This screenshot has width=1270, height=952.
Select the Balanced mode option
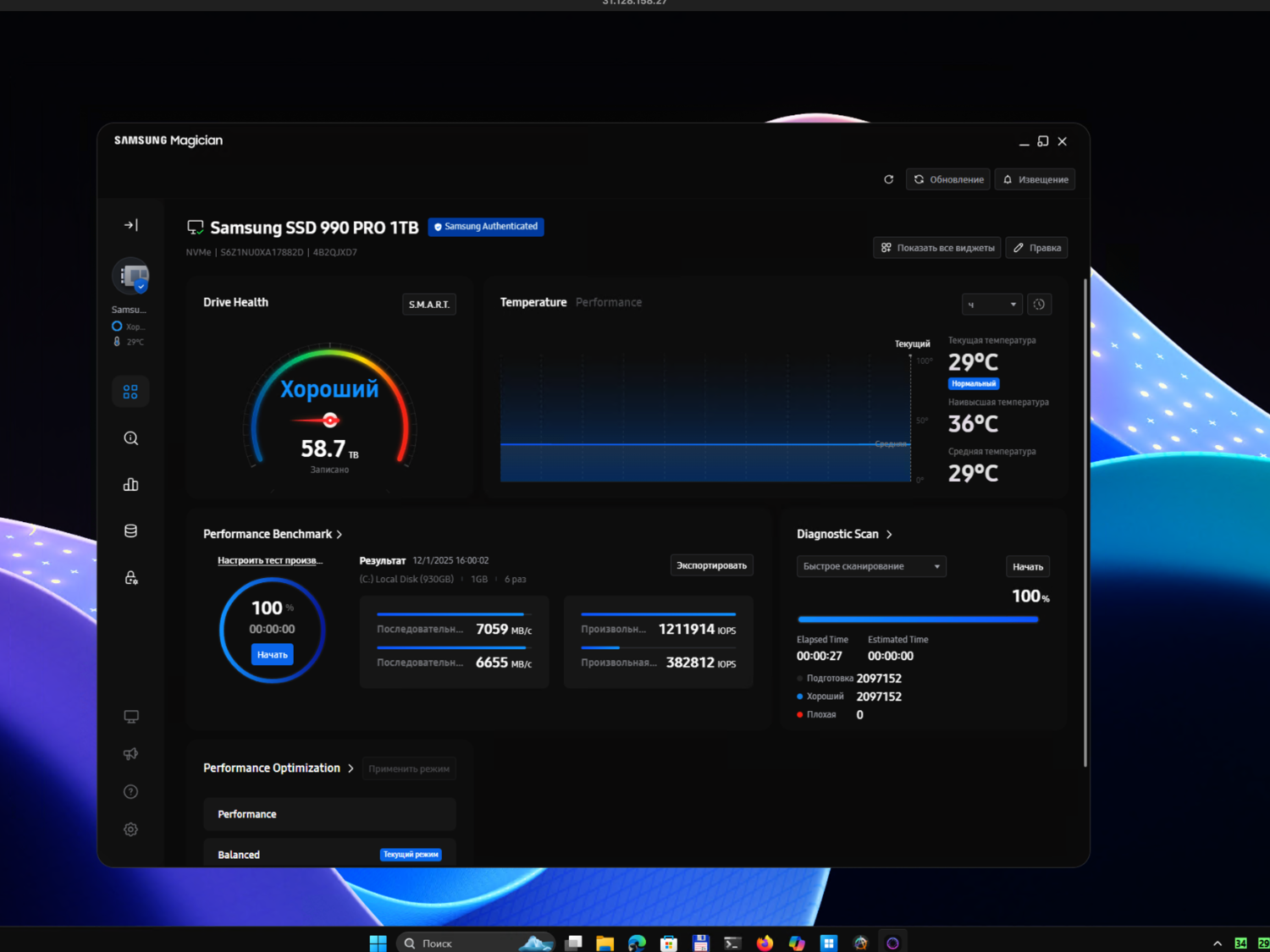coord(329,853)
